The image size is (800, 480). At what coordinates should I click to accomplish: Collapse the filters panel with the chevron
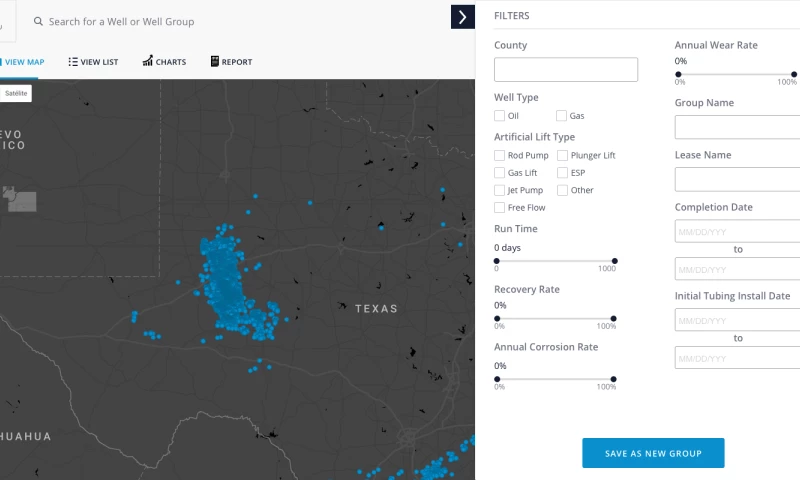click(x=462, y=17)
